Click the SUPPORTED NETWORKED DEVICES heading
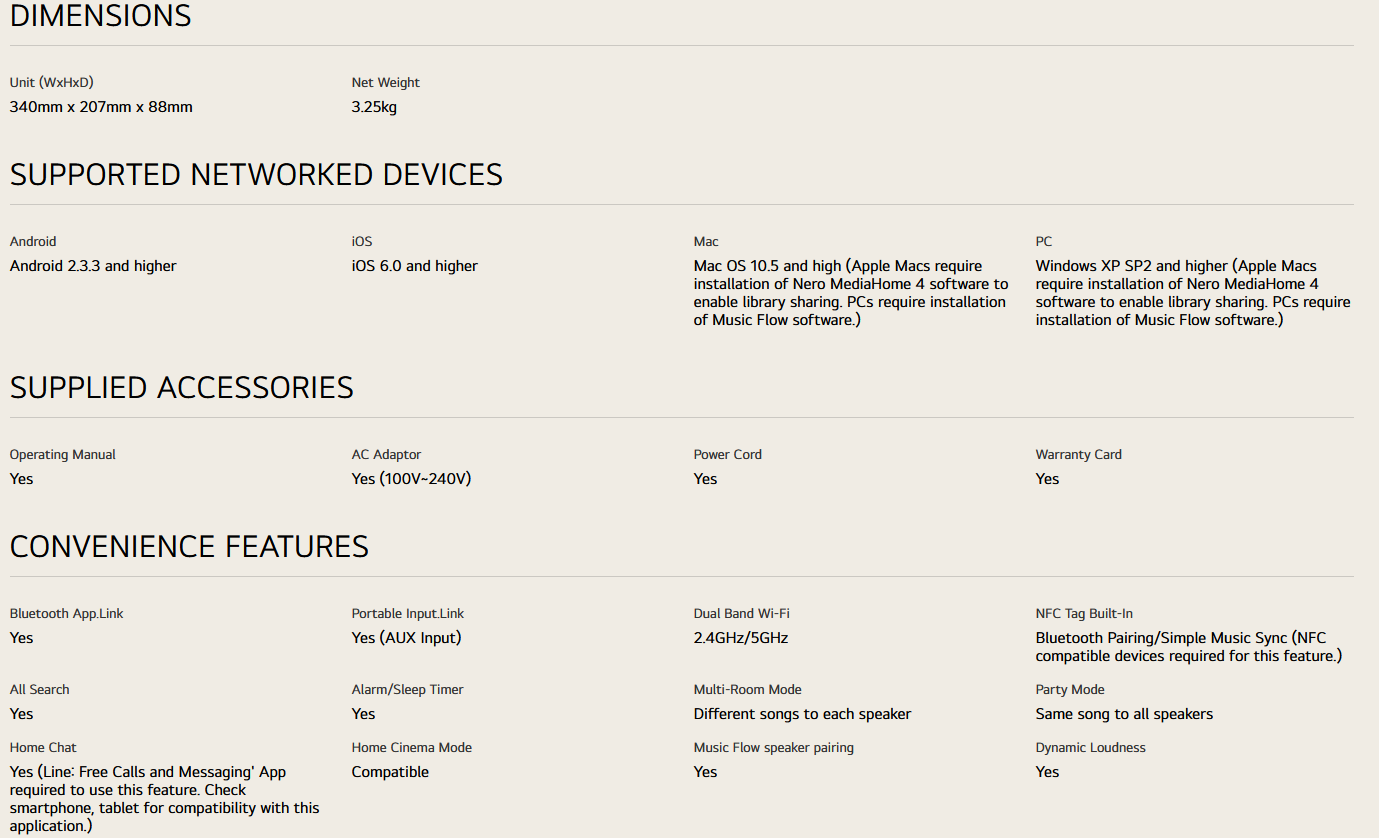This screenshot has width=1379, height=838. pos(256,175)
